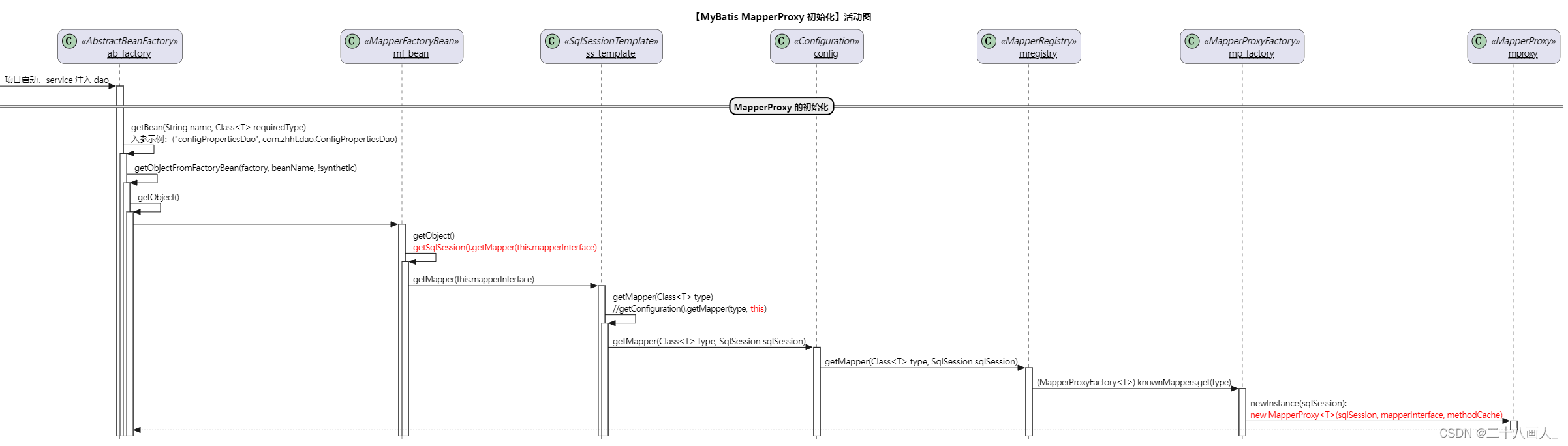Click the //getConfiguration().getMapper(type, this) comment

click(690, 308)
